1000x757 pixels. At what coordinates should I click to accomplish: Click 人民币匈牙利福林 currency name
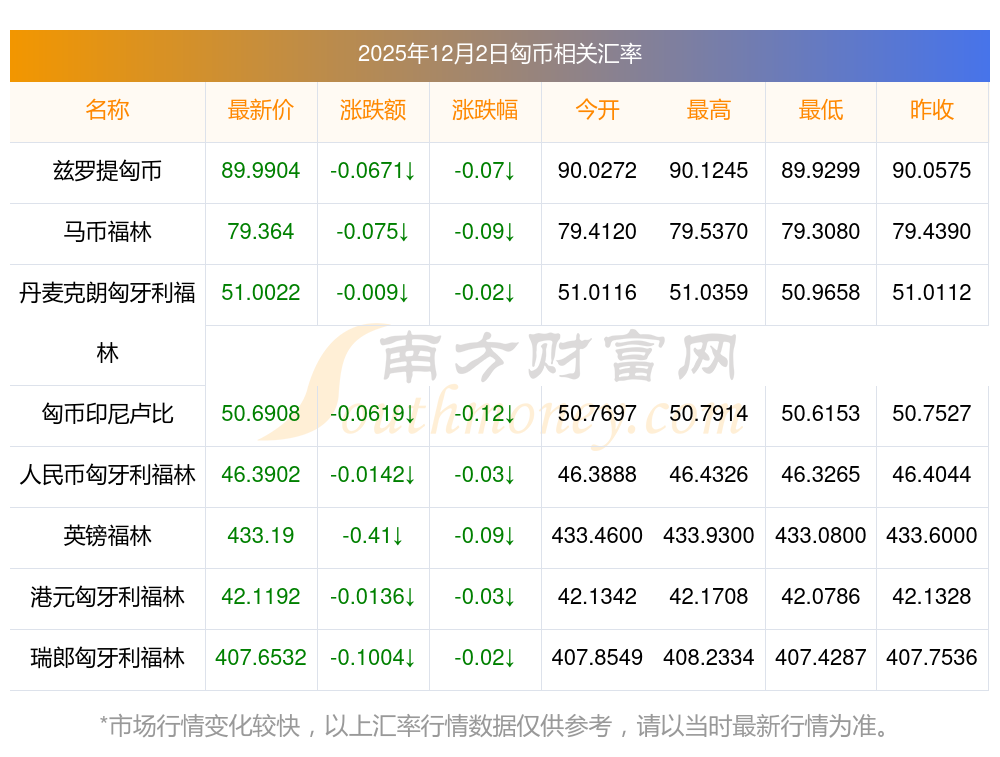point(108,475)
